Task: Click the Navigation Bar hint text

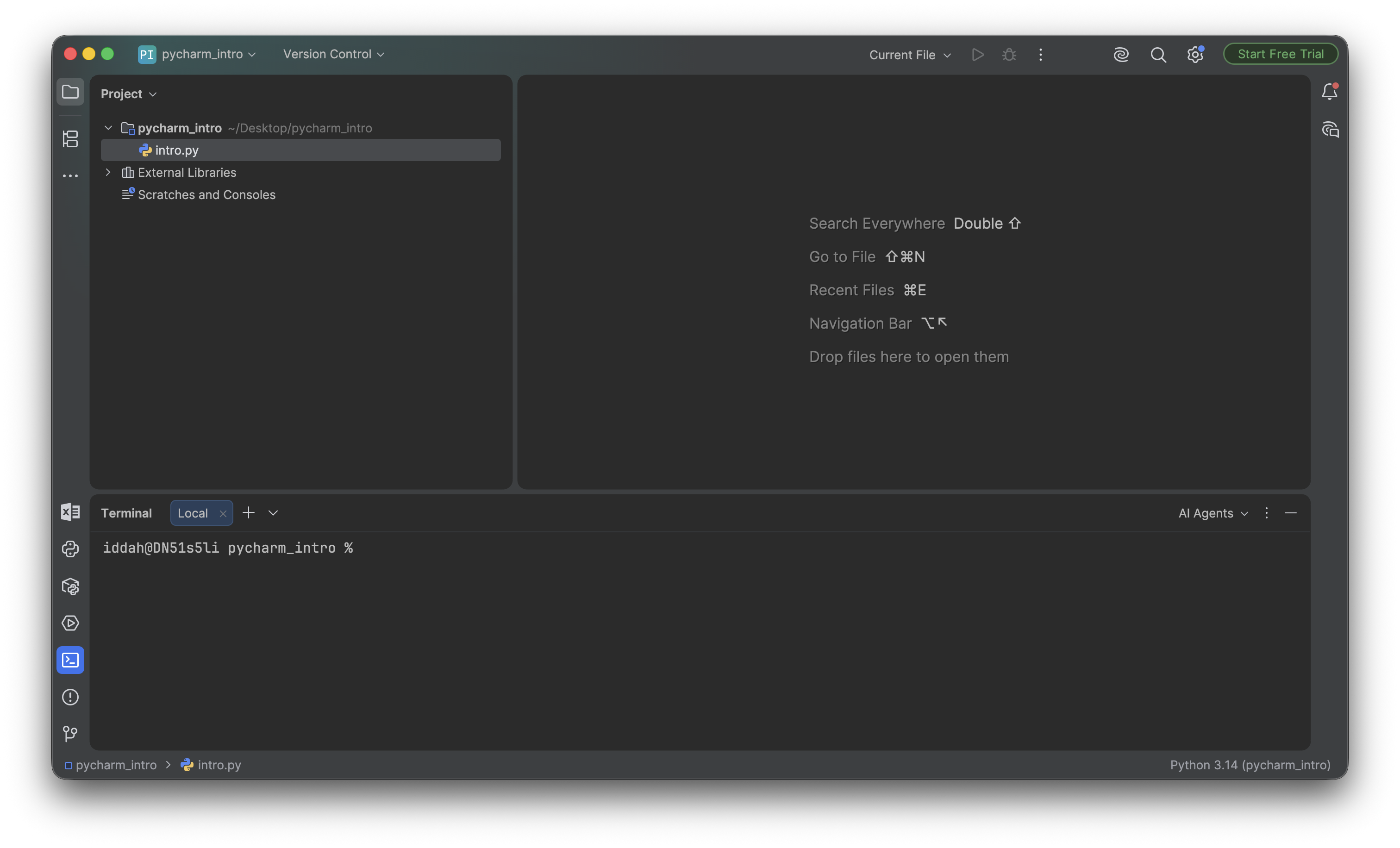Action: click(x=860, y=324)
